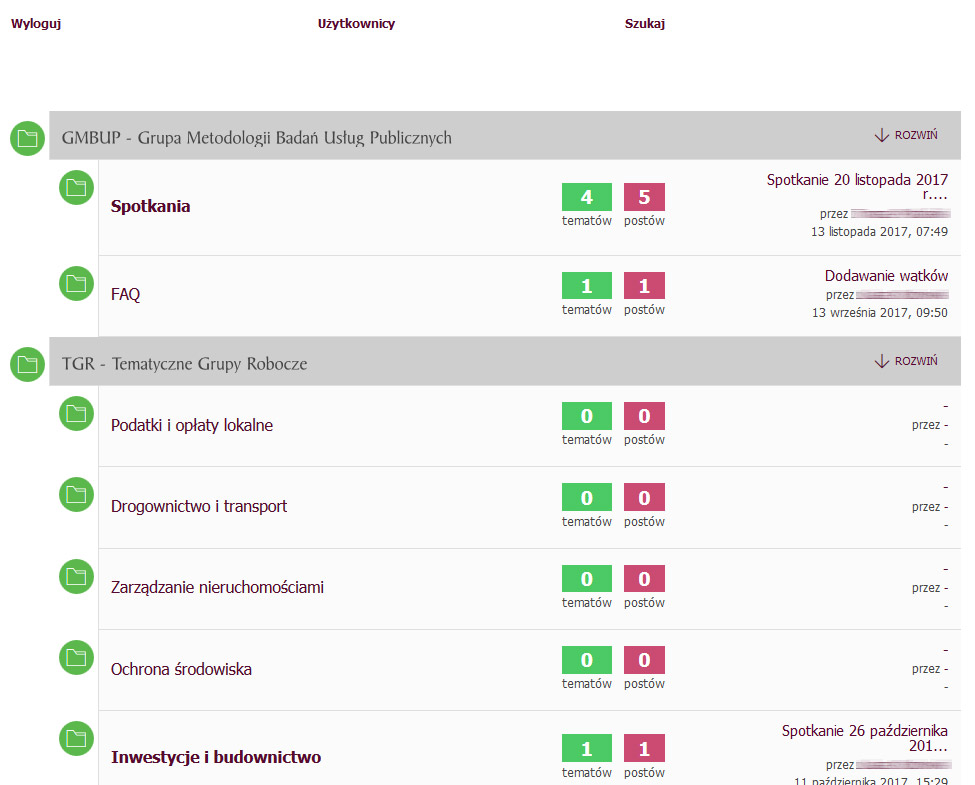This screenshot has height=785, width=975.
Task: Click folder icon for Ochrona środowiska
Action: tap(77, 657)
